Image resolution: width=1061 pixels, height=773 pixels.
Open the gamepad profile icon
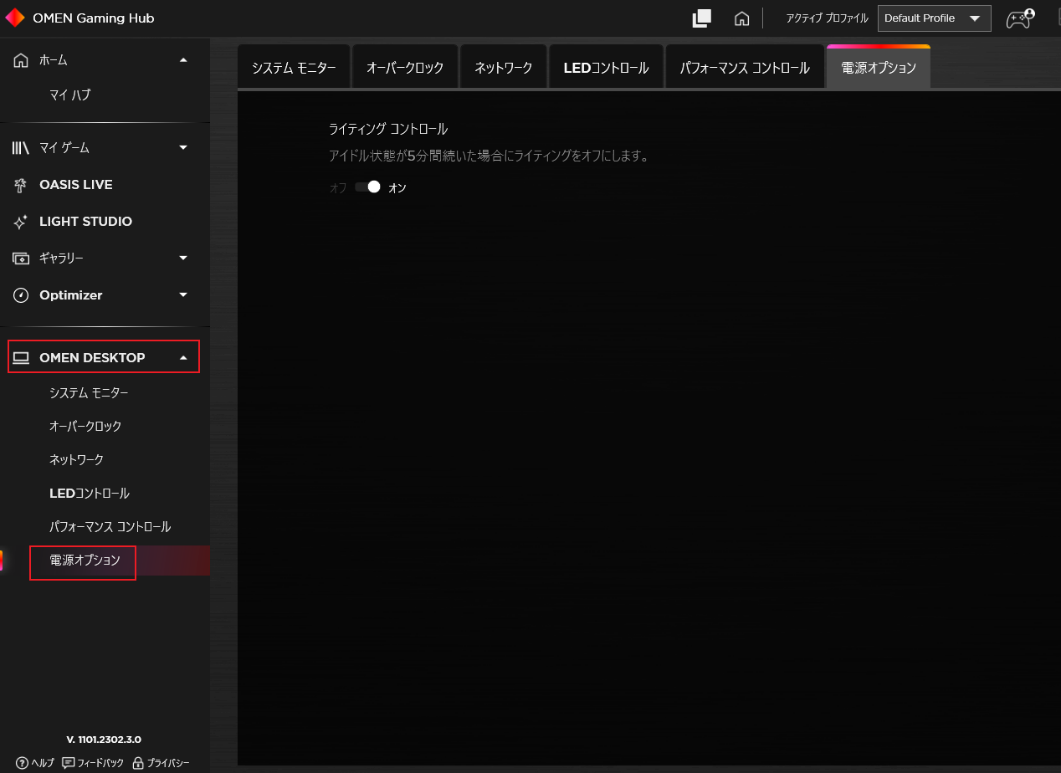[x=1020, y=18]
